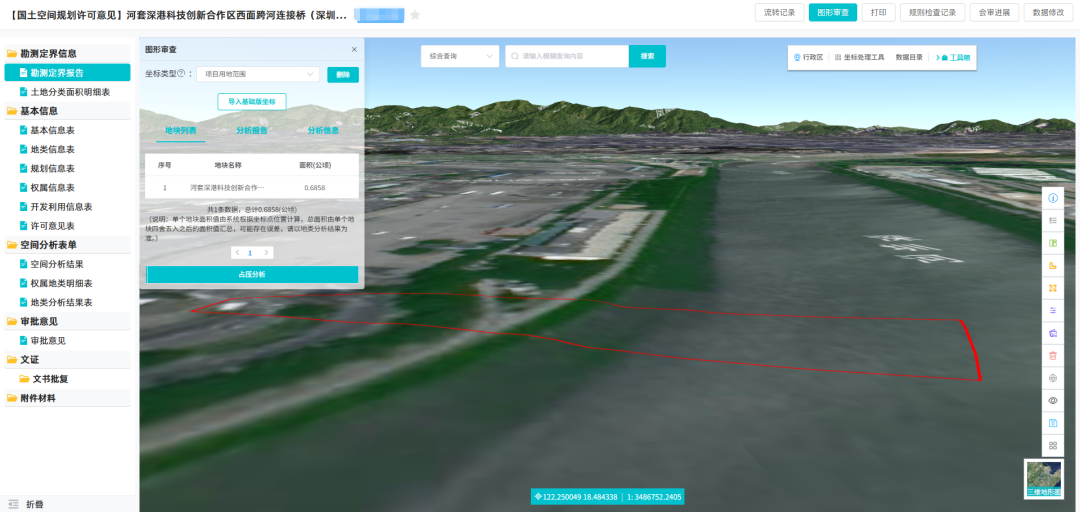This screenshot has width=1080, height=512.
Task: Open the 项目用地范围 coordinate type dropdown
Action: click(258, 74)
